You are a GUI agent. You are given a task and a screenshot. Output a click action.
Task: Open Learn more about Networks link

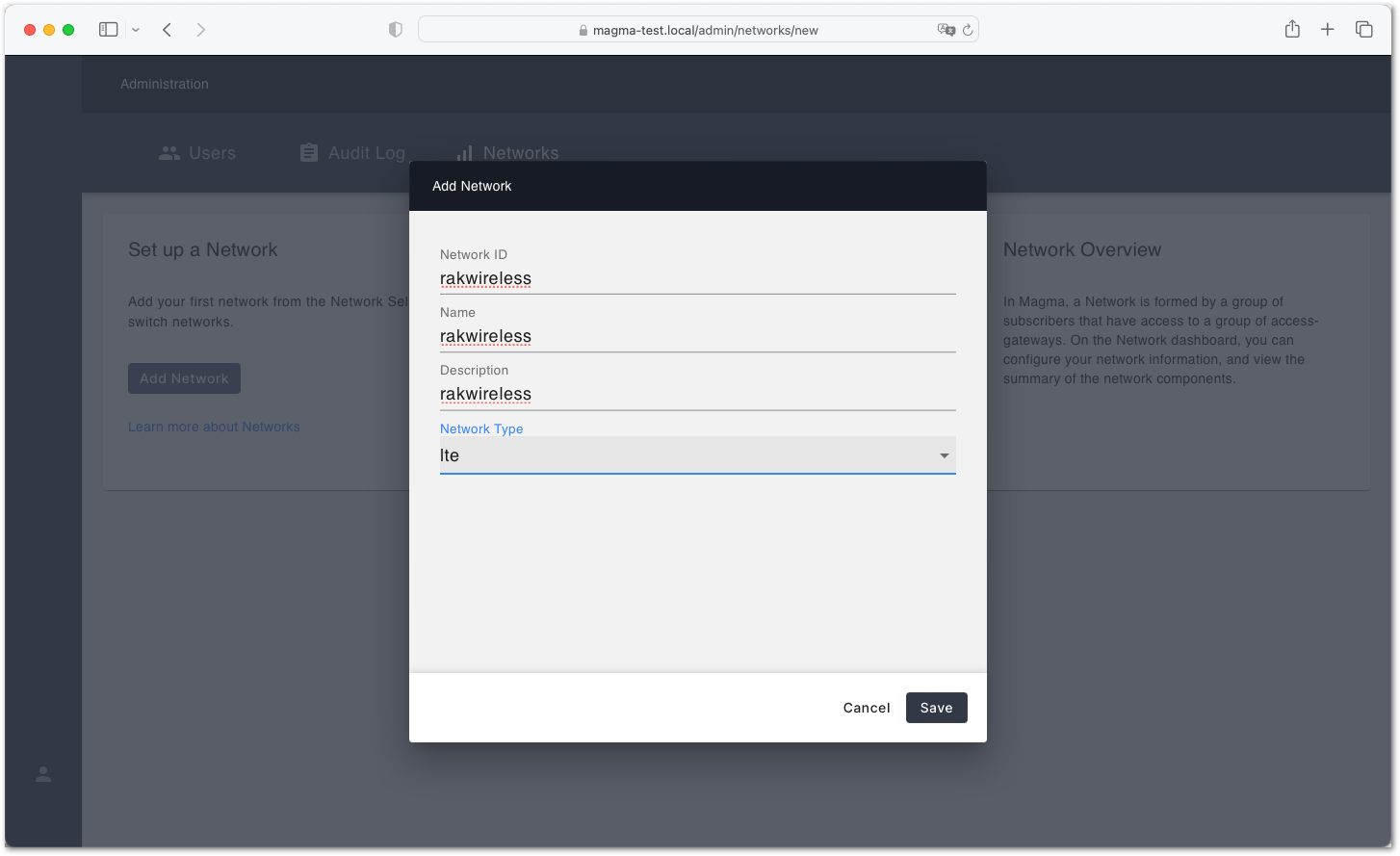point(214,427)
